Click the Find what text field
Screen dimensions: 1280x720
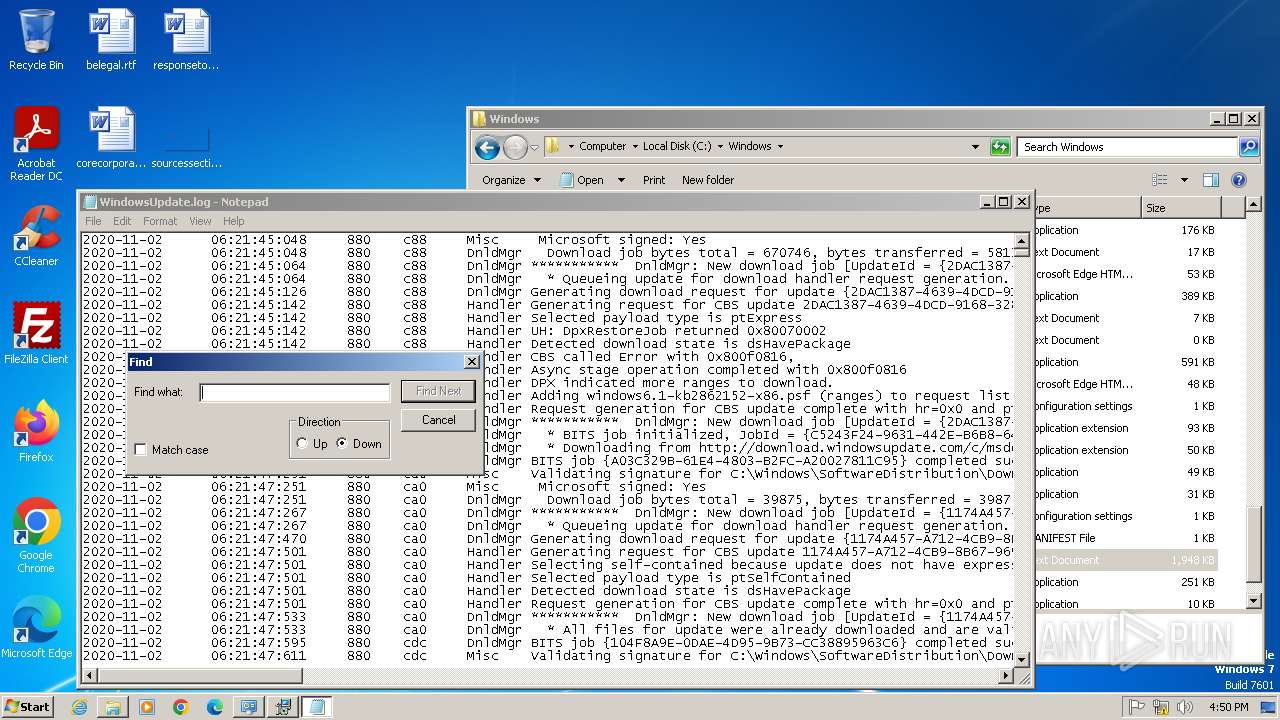click(x=295, y=392)
